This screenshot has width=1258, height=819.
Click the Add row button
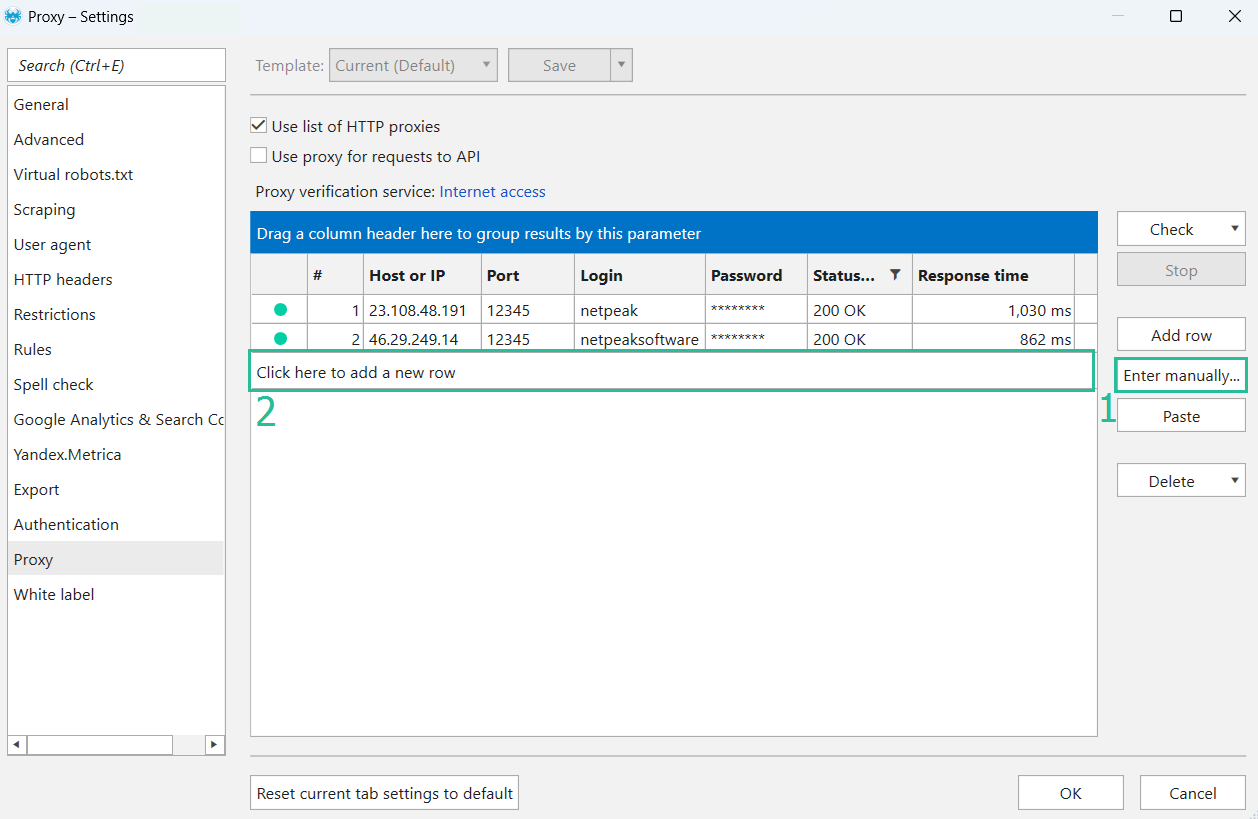pos(1181,335)
